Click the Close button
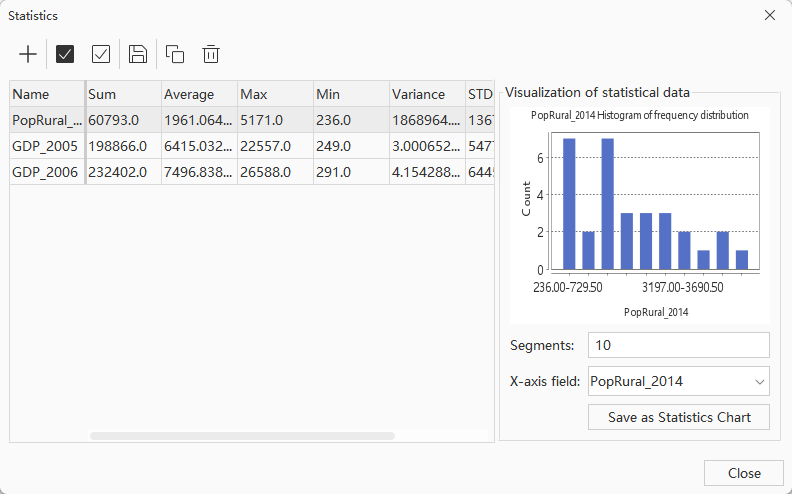 [743, 473]
